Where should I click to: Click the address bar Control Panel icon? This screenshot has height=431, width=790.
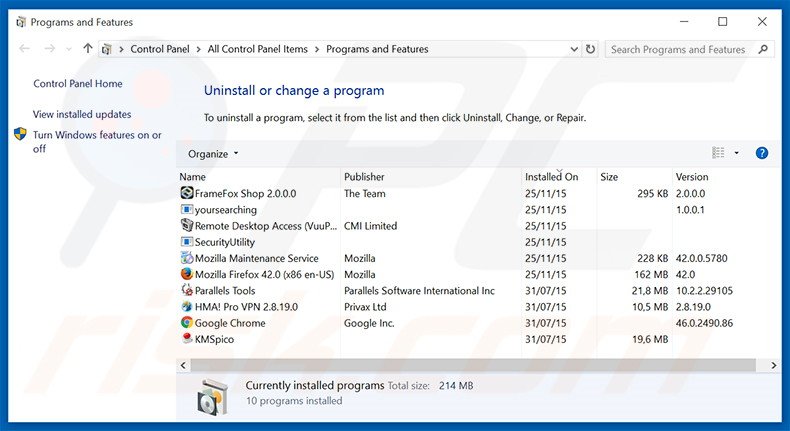pyautogui.click(x=106, y=49)
